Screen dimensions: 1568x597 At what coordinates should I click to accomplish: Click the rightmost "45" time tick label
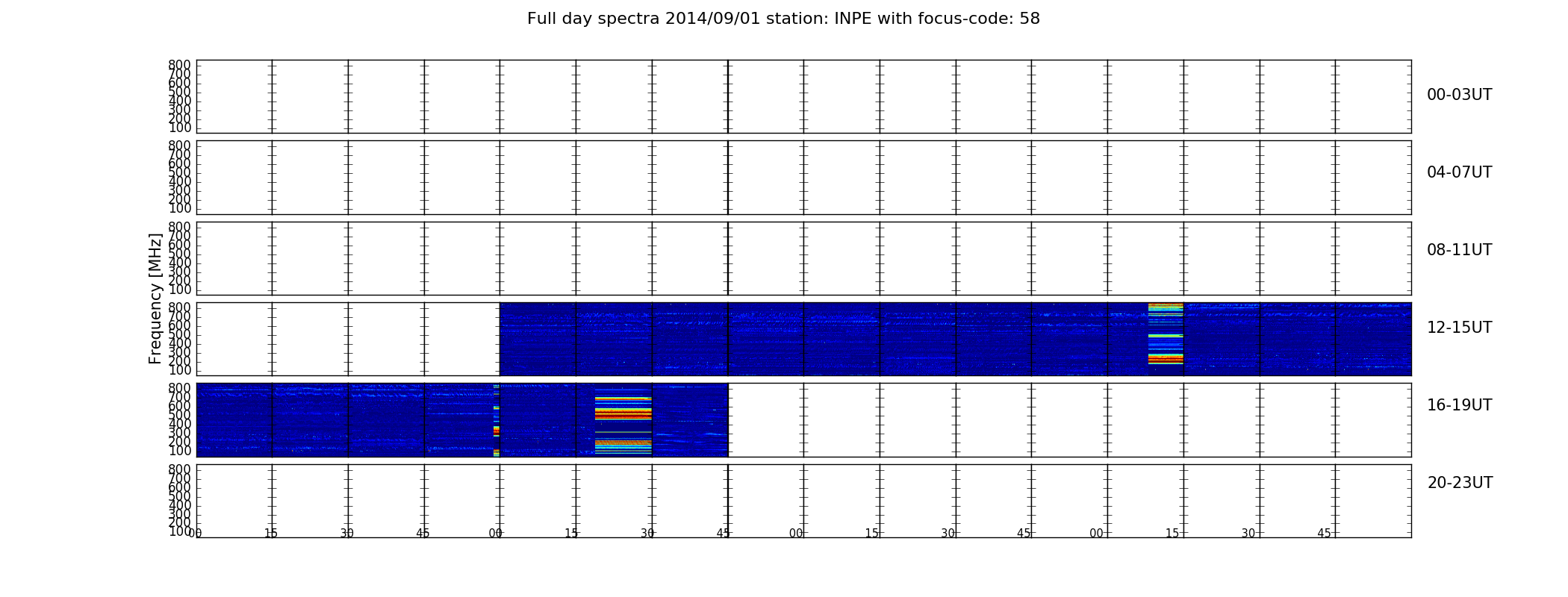[1324, 533]
